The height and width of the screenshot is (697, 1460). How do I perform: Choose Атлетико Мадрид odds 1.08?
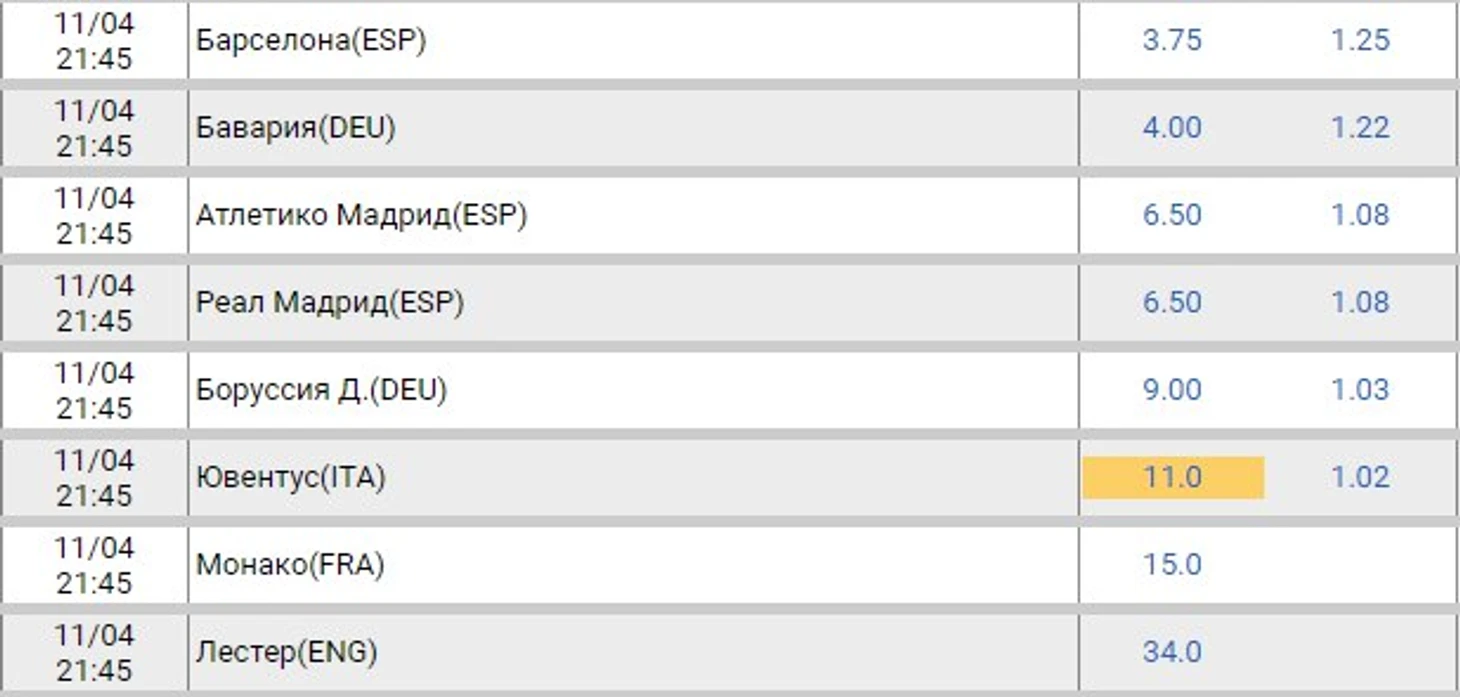pyautogui.click(x=1360, y=215)
